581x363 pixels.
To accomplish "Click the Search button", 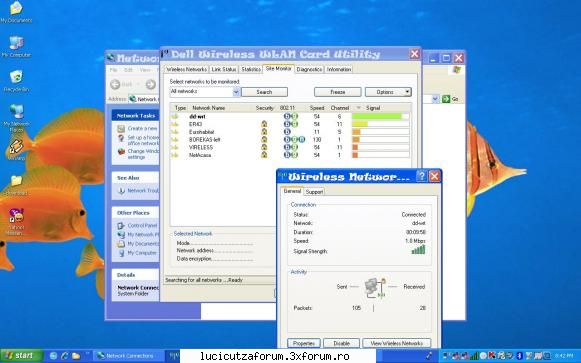I will (x=264, y=92).
